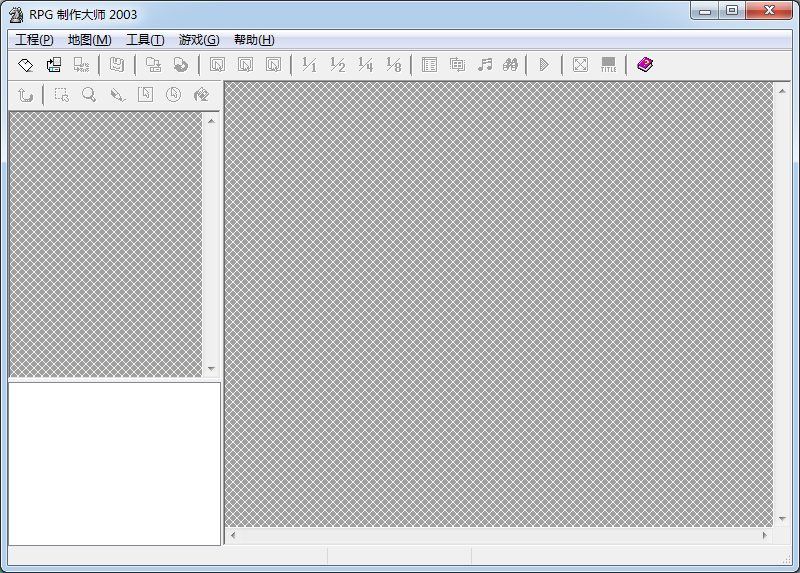Open the resource manager icon

pyautogui.click(x=457, y=65)
